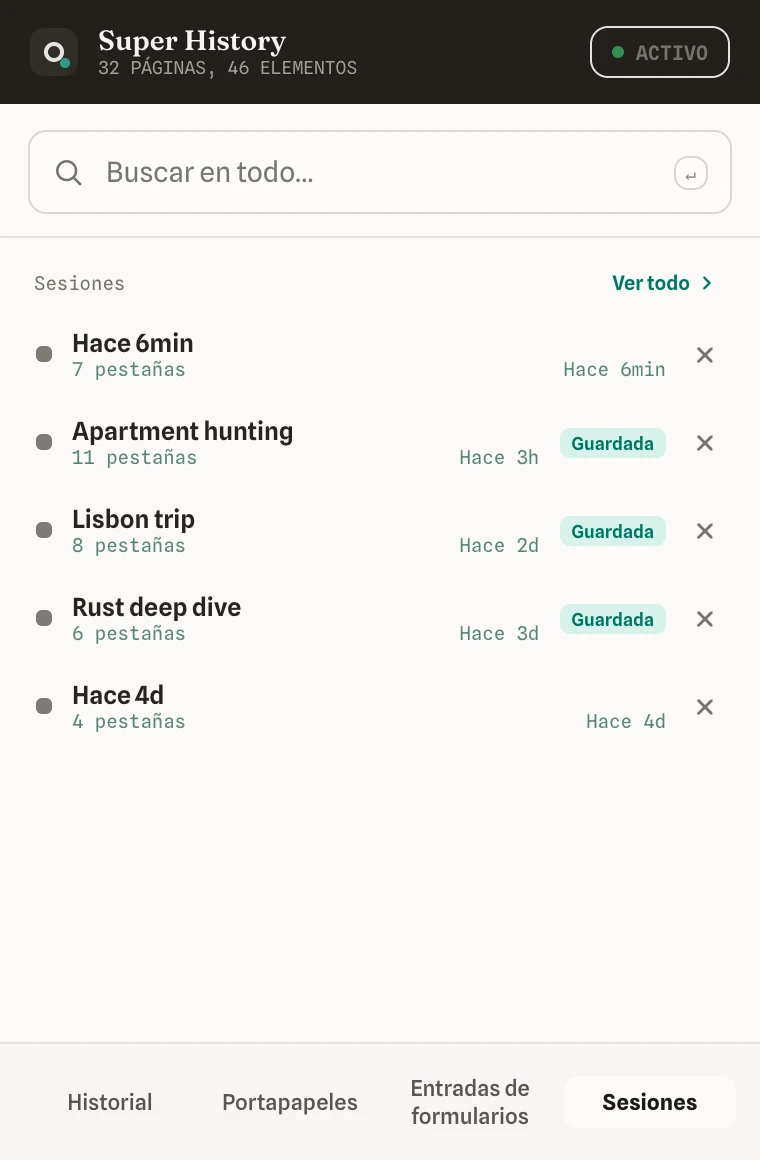Open the Ver todo link

650,283
